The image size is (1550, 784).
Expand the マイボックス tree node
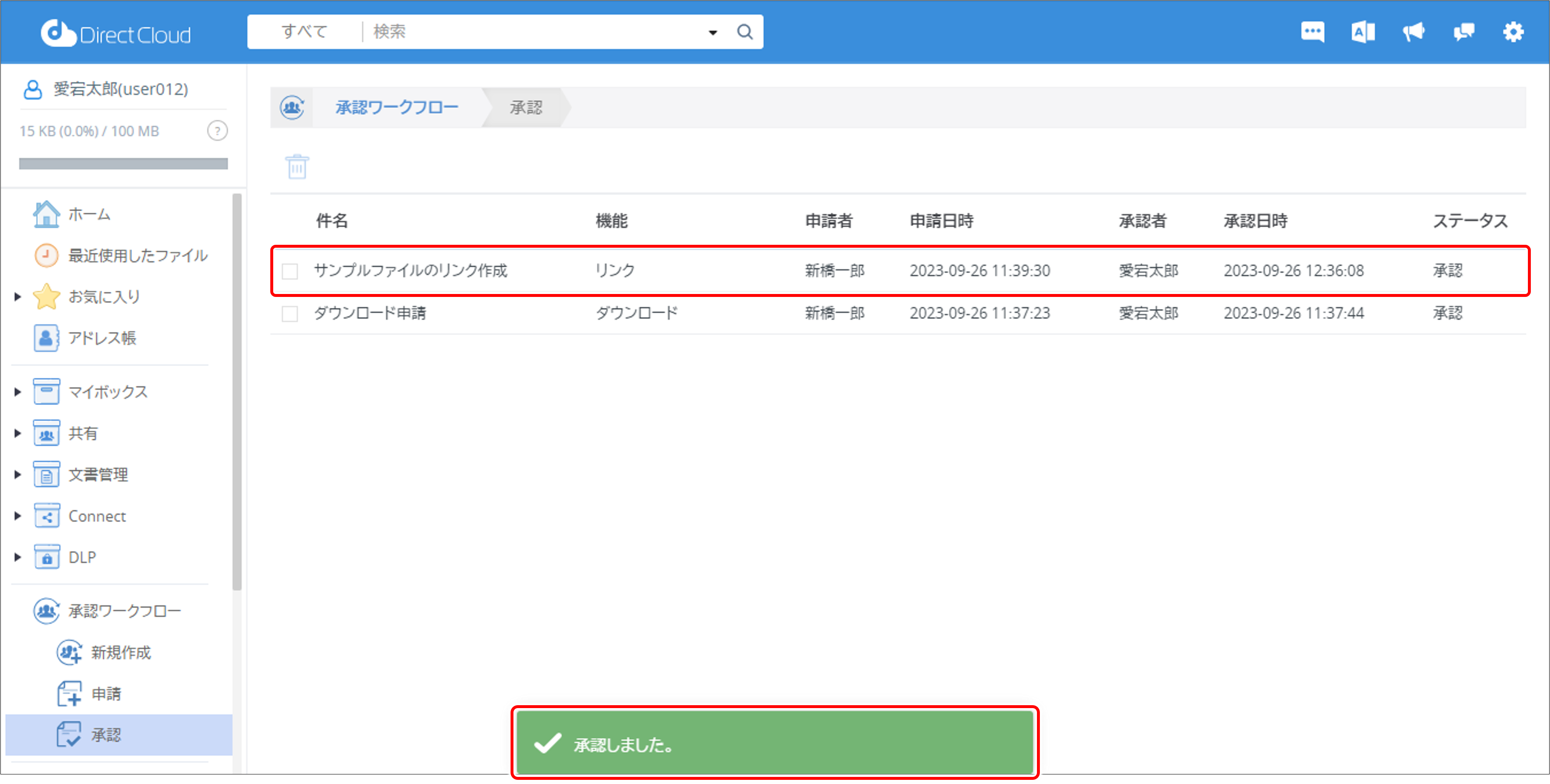[x=18, y=392]
